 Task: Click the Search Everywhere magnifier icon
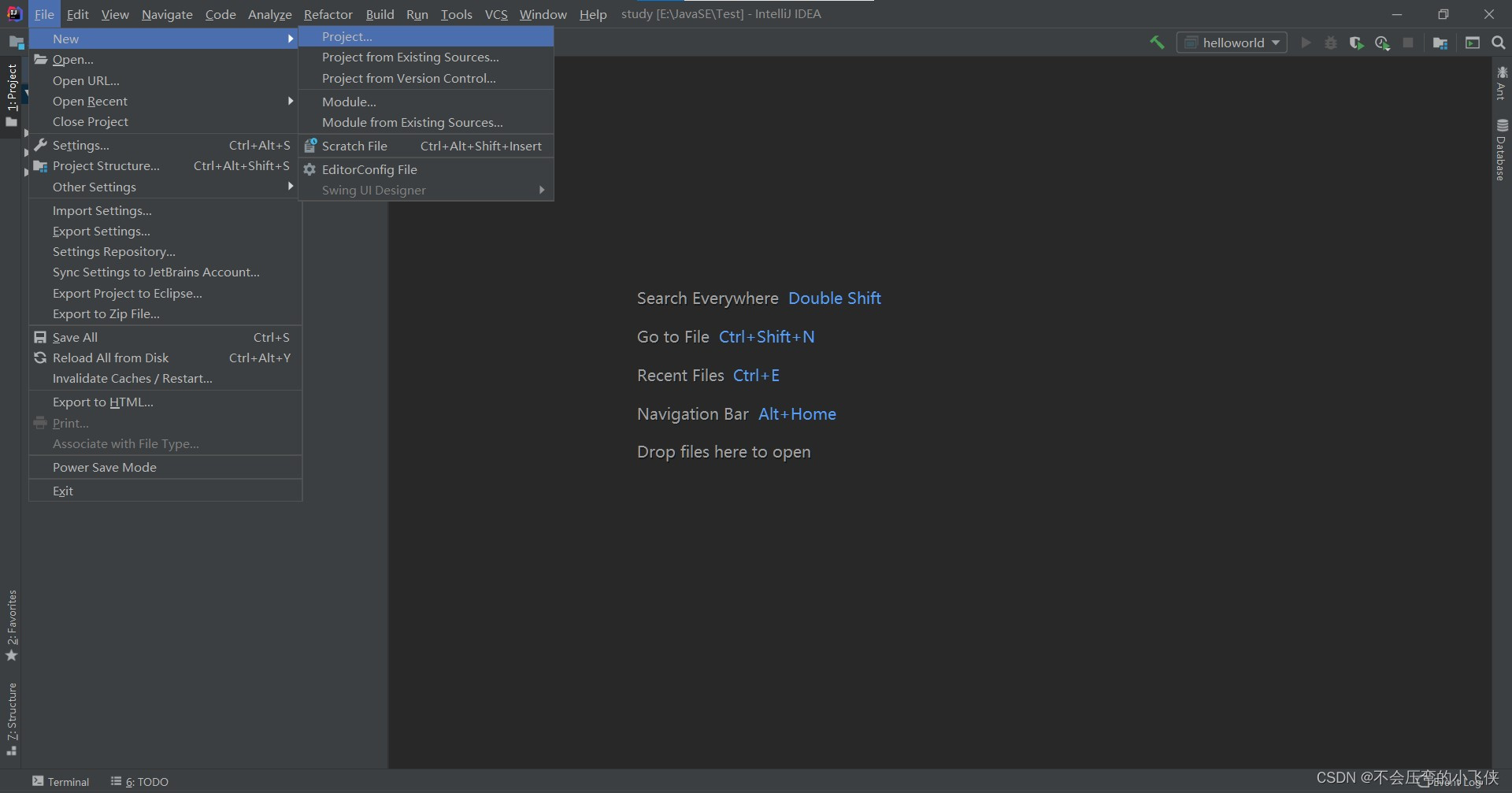[1499, 43]
